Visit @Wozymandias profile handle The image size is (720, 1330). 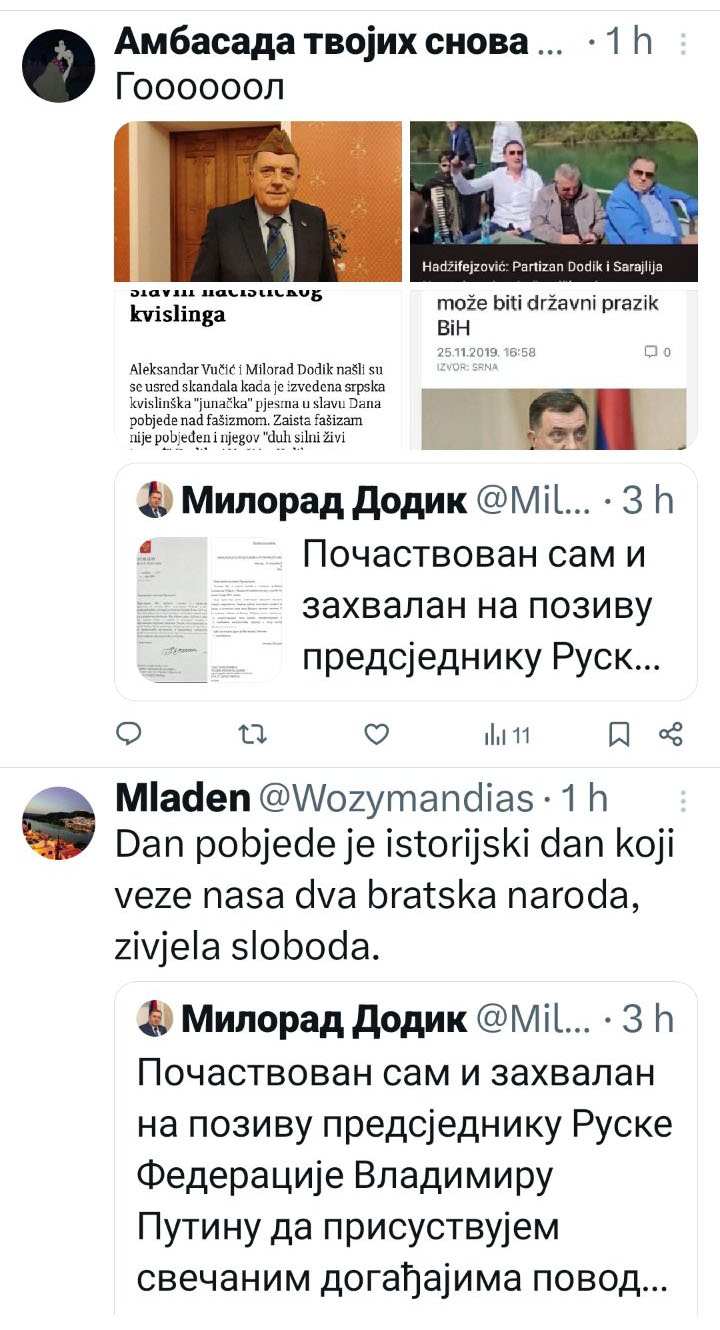pyautogui.click(x=397, y=798)
